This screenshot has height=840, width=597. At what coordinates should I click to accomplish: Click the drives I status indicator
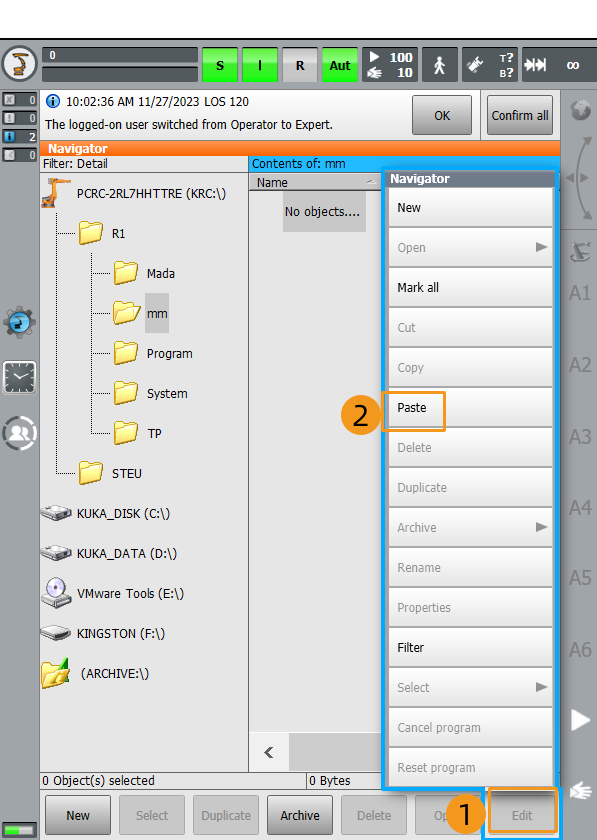coord(260,65)
